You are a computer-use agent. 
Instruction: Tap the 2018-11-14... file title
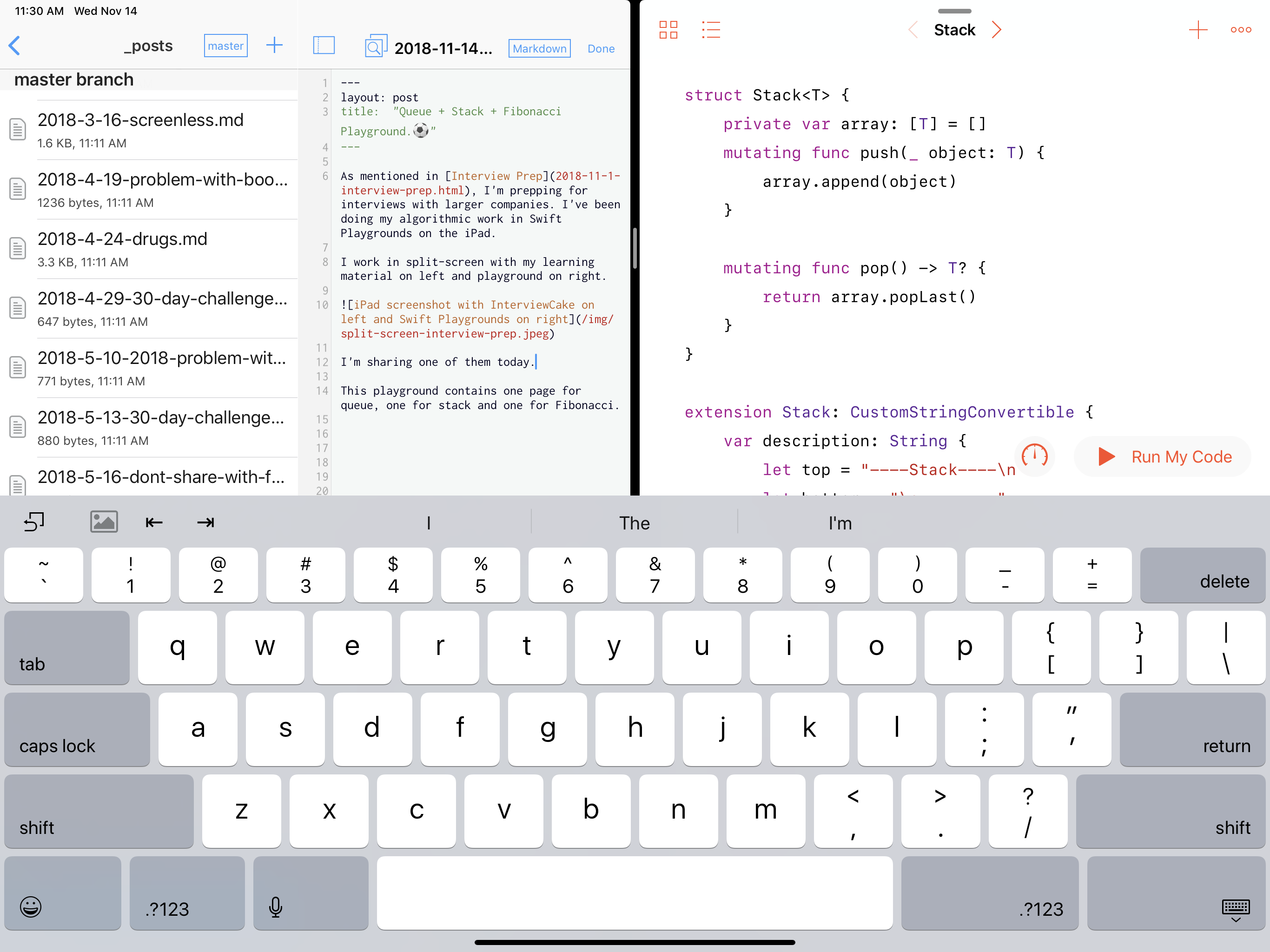(x=443, y=48)
